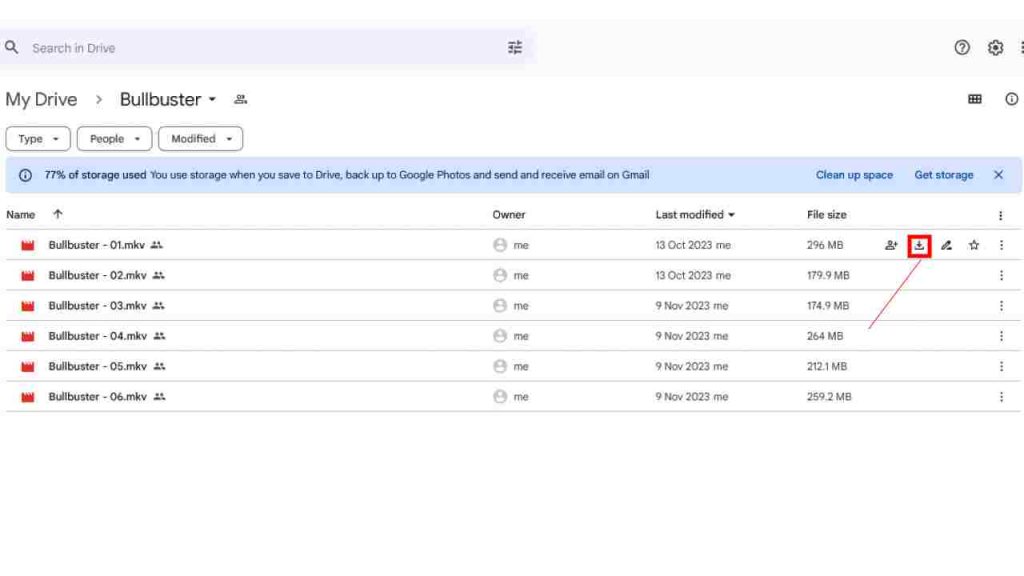Share Bullbuster - 01.mkv via person-add icon
Screen dimensions: 1024x576
pyautogui.click(x=891, y=246)
